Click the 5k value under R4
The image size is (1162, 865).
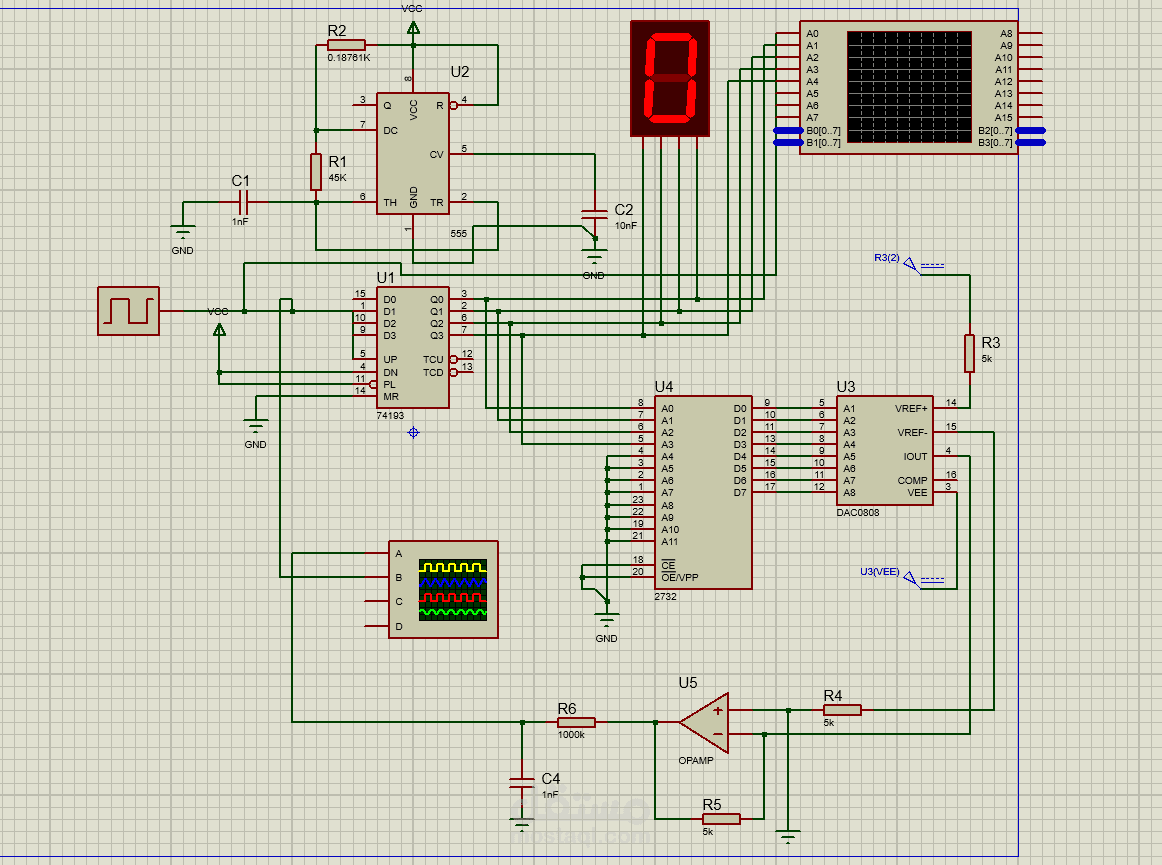tap(829, 723)
